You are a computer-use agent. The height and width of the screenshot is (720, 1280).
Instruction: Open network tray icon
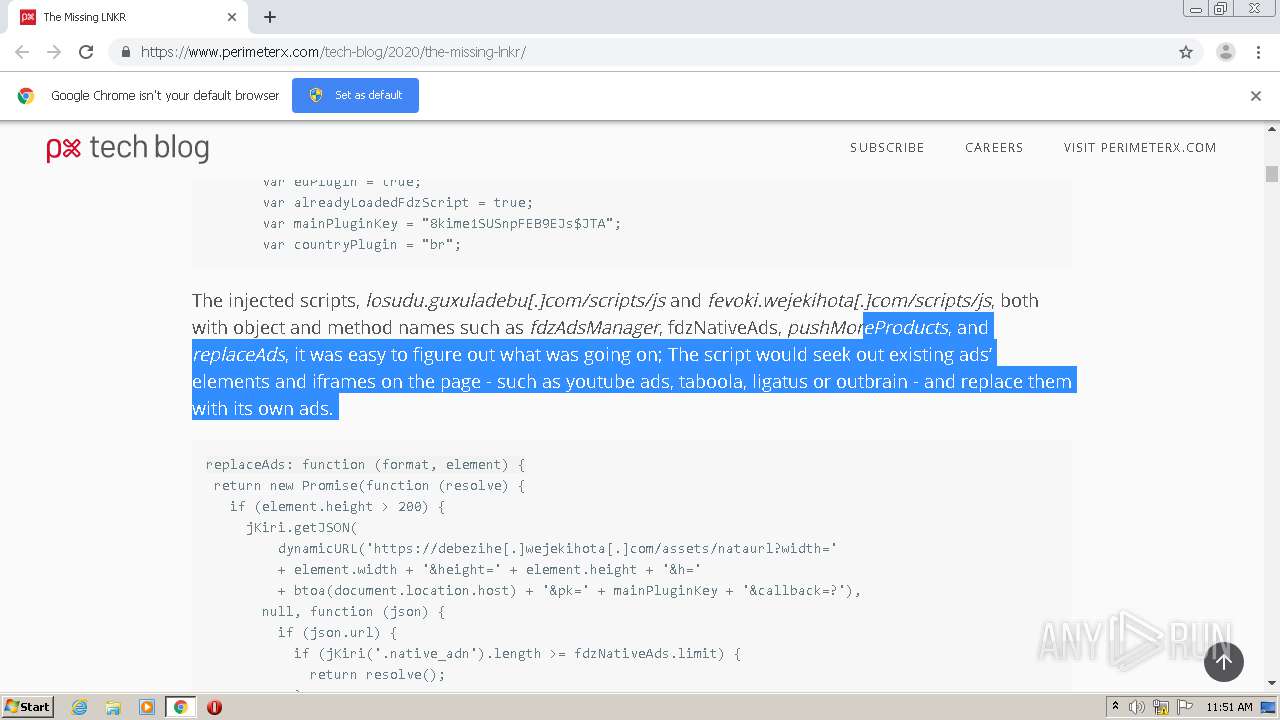click(x=1161, y=707)
